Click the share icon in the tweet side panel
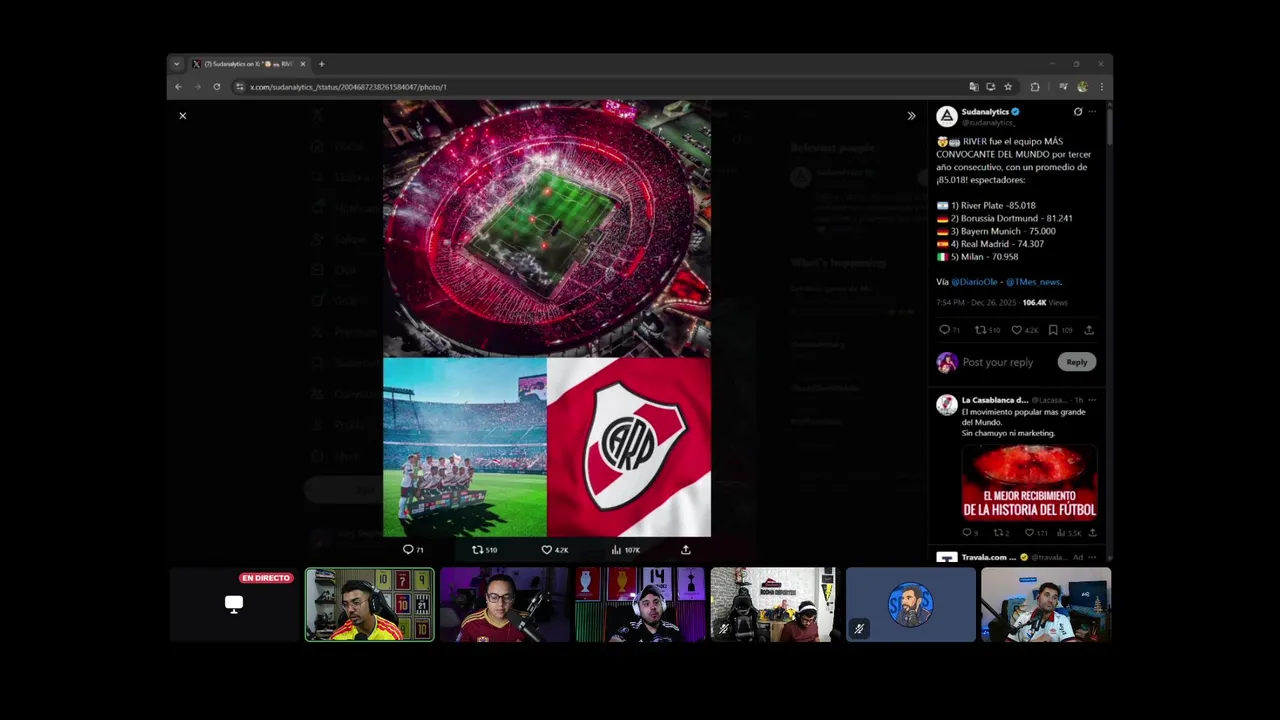 pyautogui.click(x=1089, y=330)
